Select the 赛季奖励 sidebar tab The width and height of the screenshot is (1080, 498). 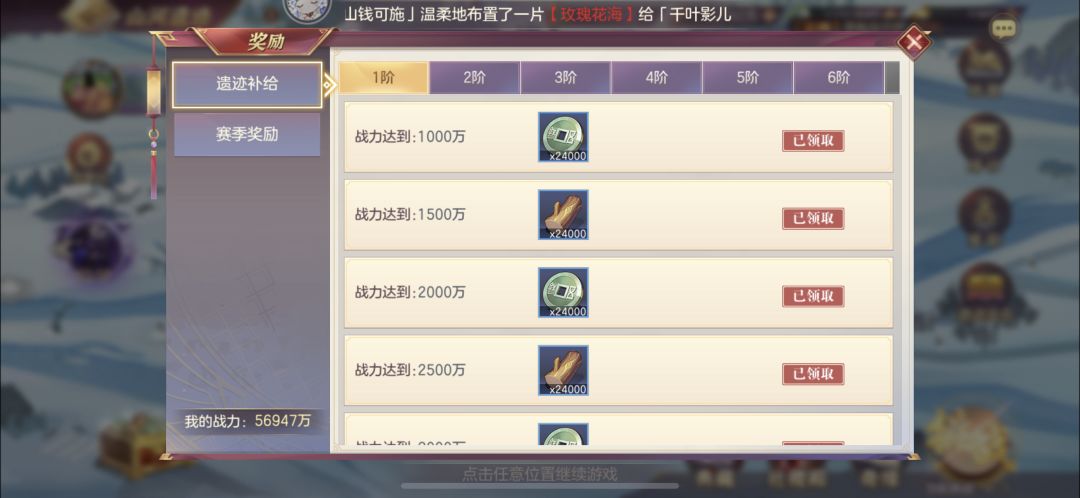pos(247,134)
